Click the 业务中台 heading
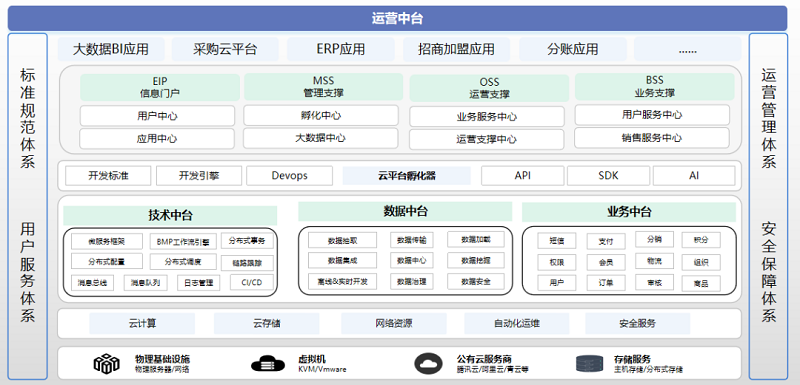Image resolution: width=800 pixels, height=385 pixels. (x=629, y=212)
